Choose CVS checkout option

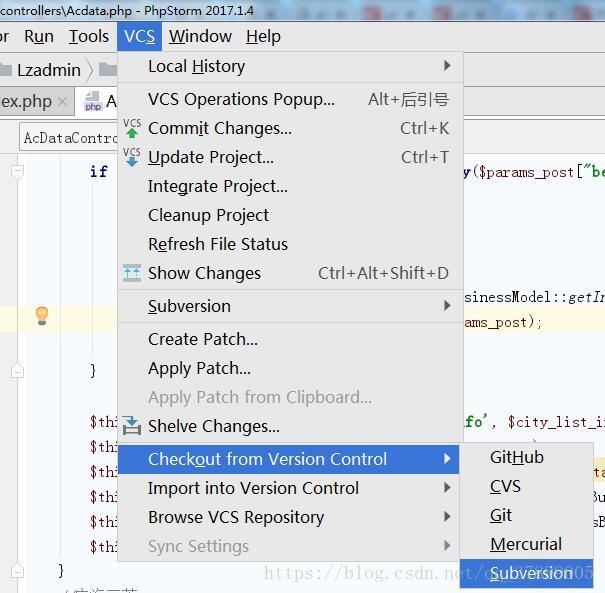click(x=526, y=487)
